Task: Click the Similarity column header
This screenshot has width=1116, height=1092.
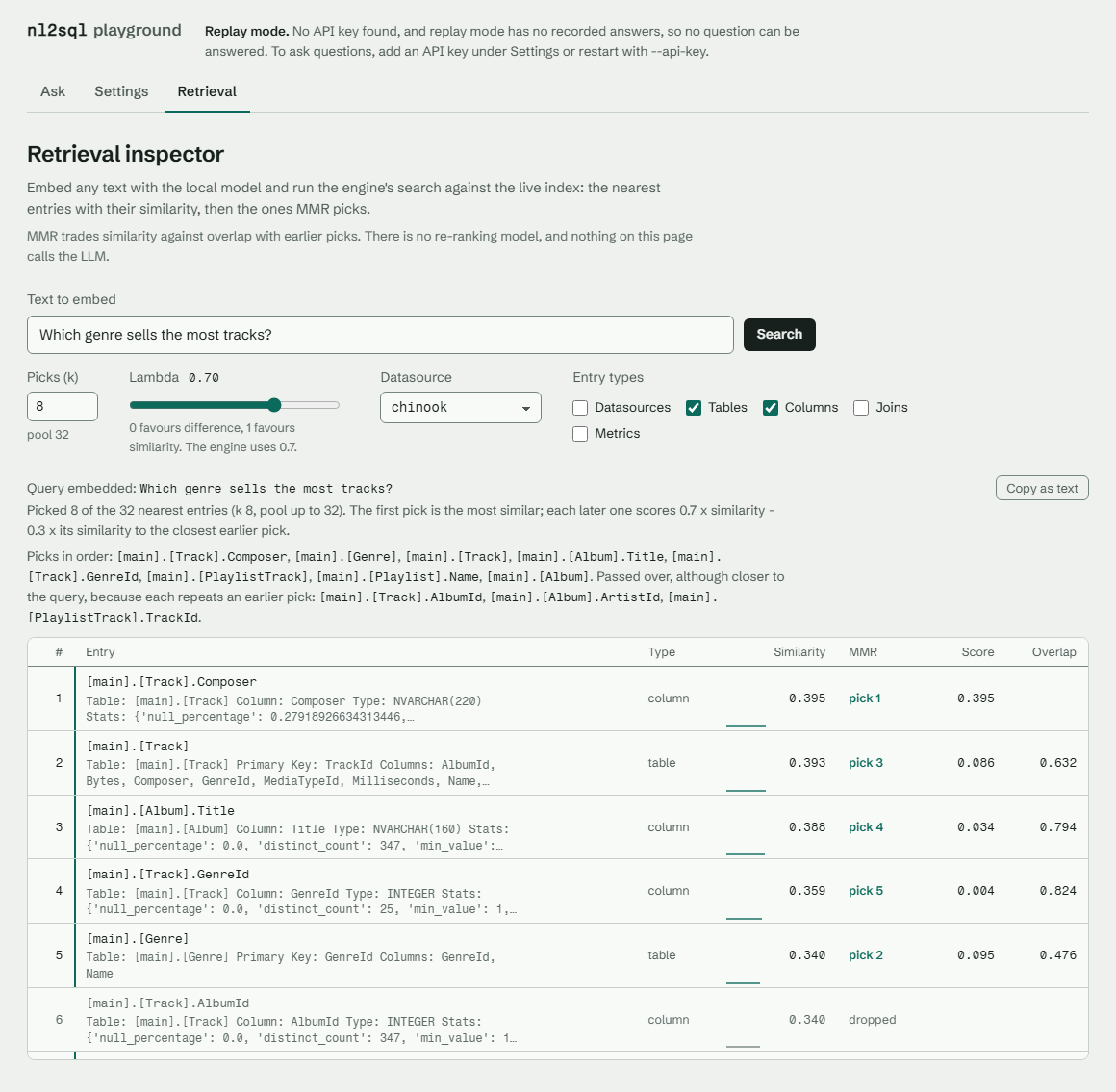Action: (799, 652)
